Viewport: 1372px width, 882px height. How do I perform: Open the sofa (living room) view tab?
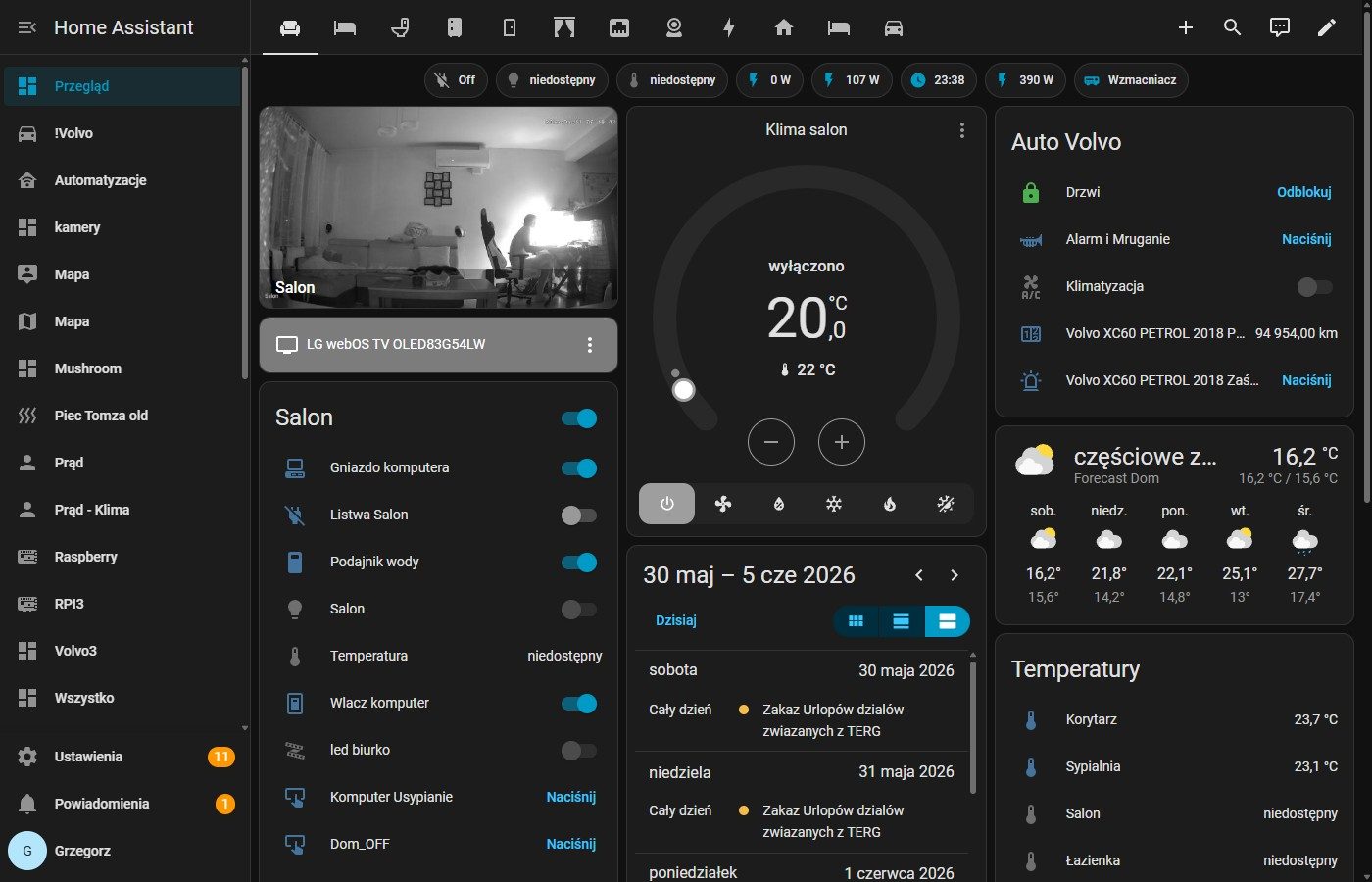pyautogui.click(x=290, y=27)
